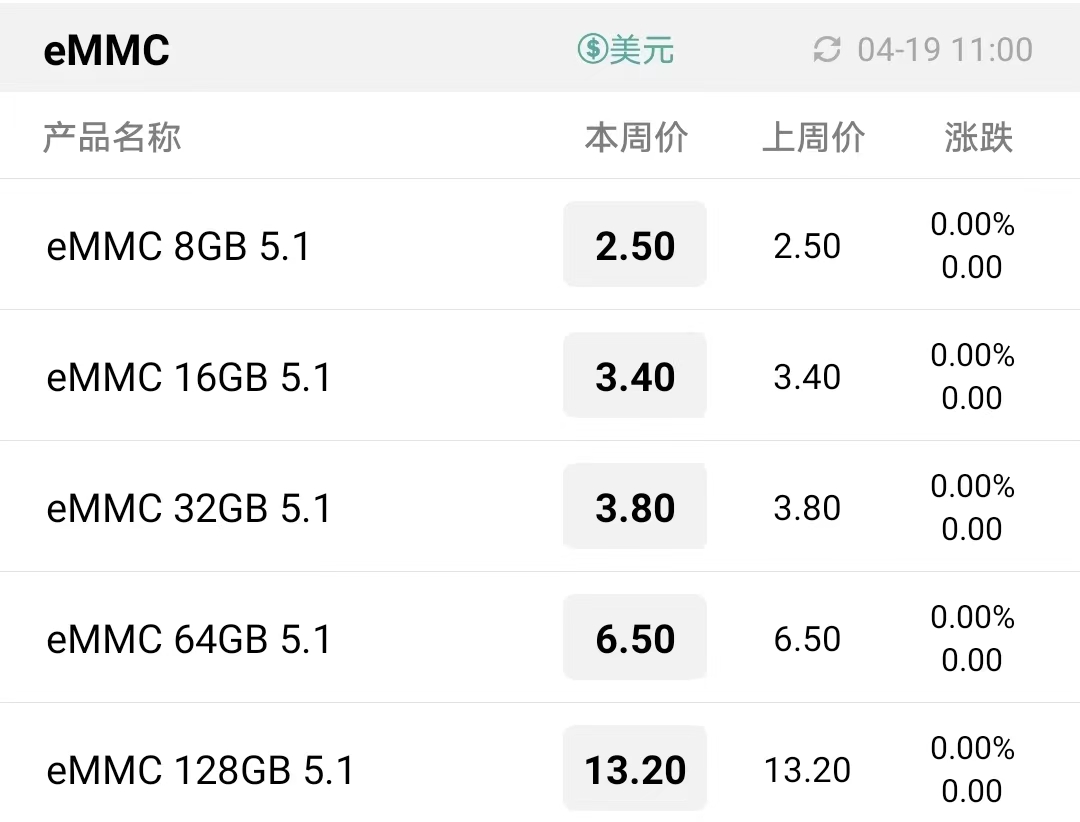The height and width of the screenshot is (822, 1080).
Task: Click the 6.50 current week price badge
Action: pos(635,637)
